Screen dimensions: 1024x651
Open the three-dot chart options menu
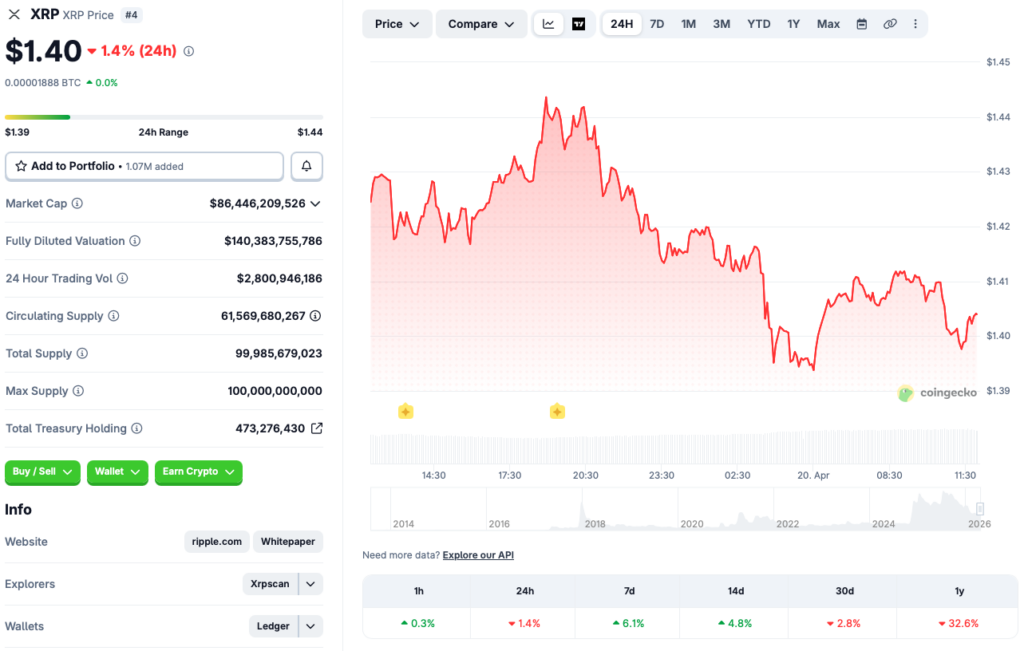pyautogui.click(x=916, y=23)
